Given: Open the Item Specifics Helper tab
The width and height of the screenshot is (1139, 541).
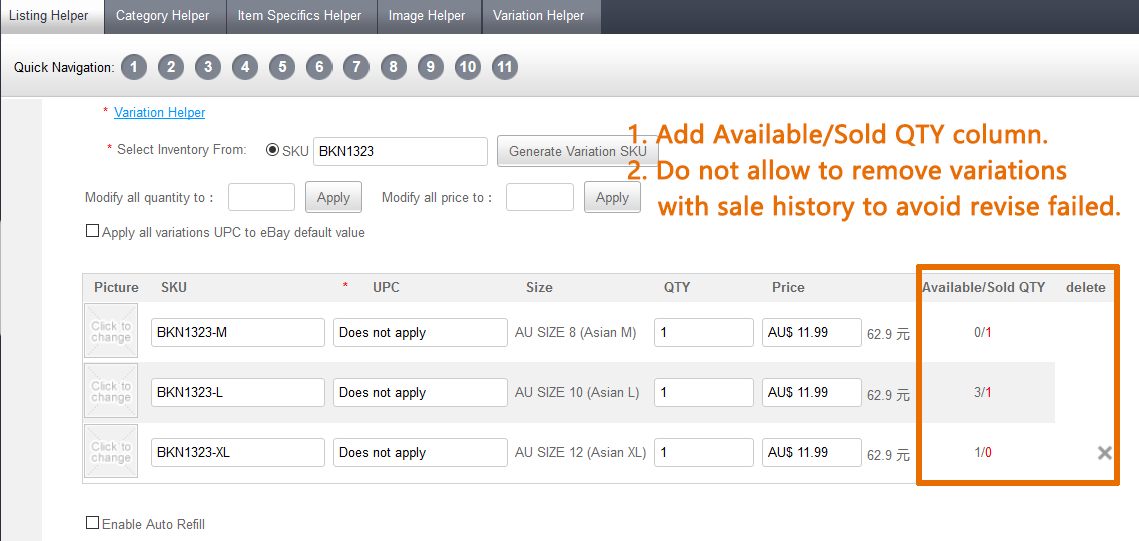Looking at the screenshot, I should click(299, 16).
